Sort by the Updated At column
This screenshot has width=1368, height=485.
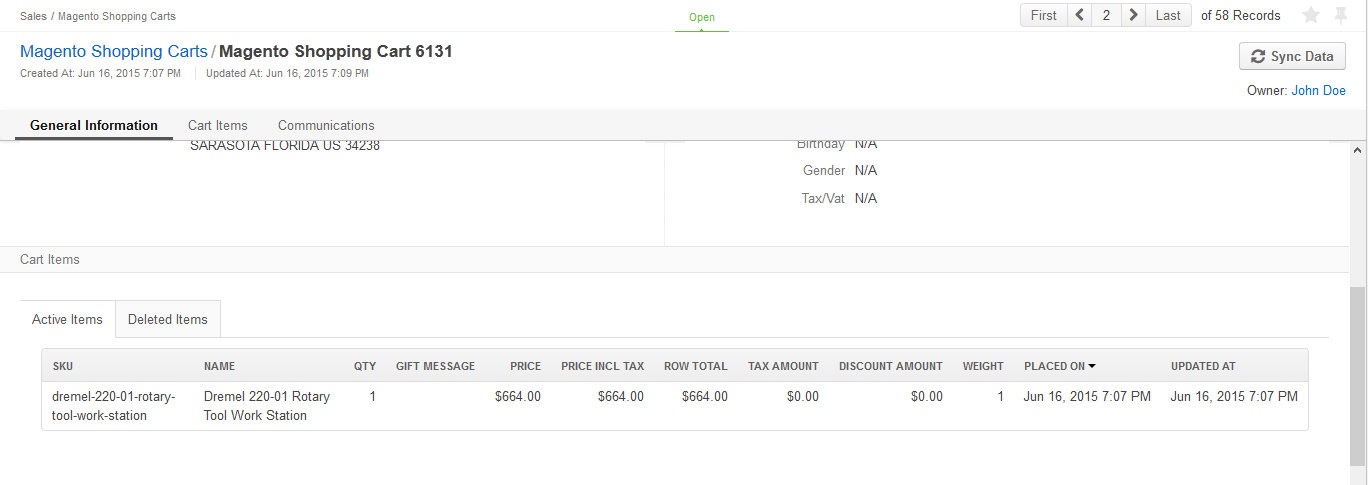click(1203, 366)
